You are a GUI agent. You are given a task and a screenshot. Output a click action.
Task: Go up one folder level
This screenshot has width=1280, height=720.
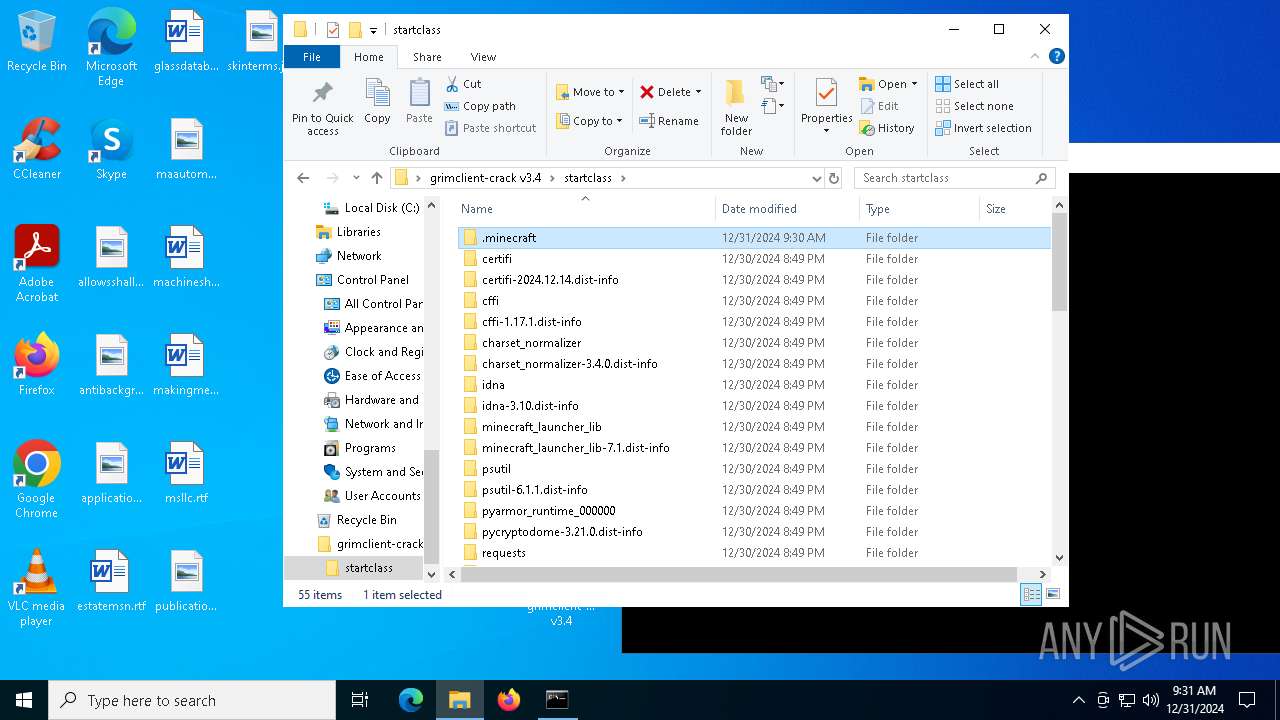[x=376, y=178]
